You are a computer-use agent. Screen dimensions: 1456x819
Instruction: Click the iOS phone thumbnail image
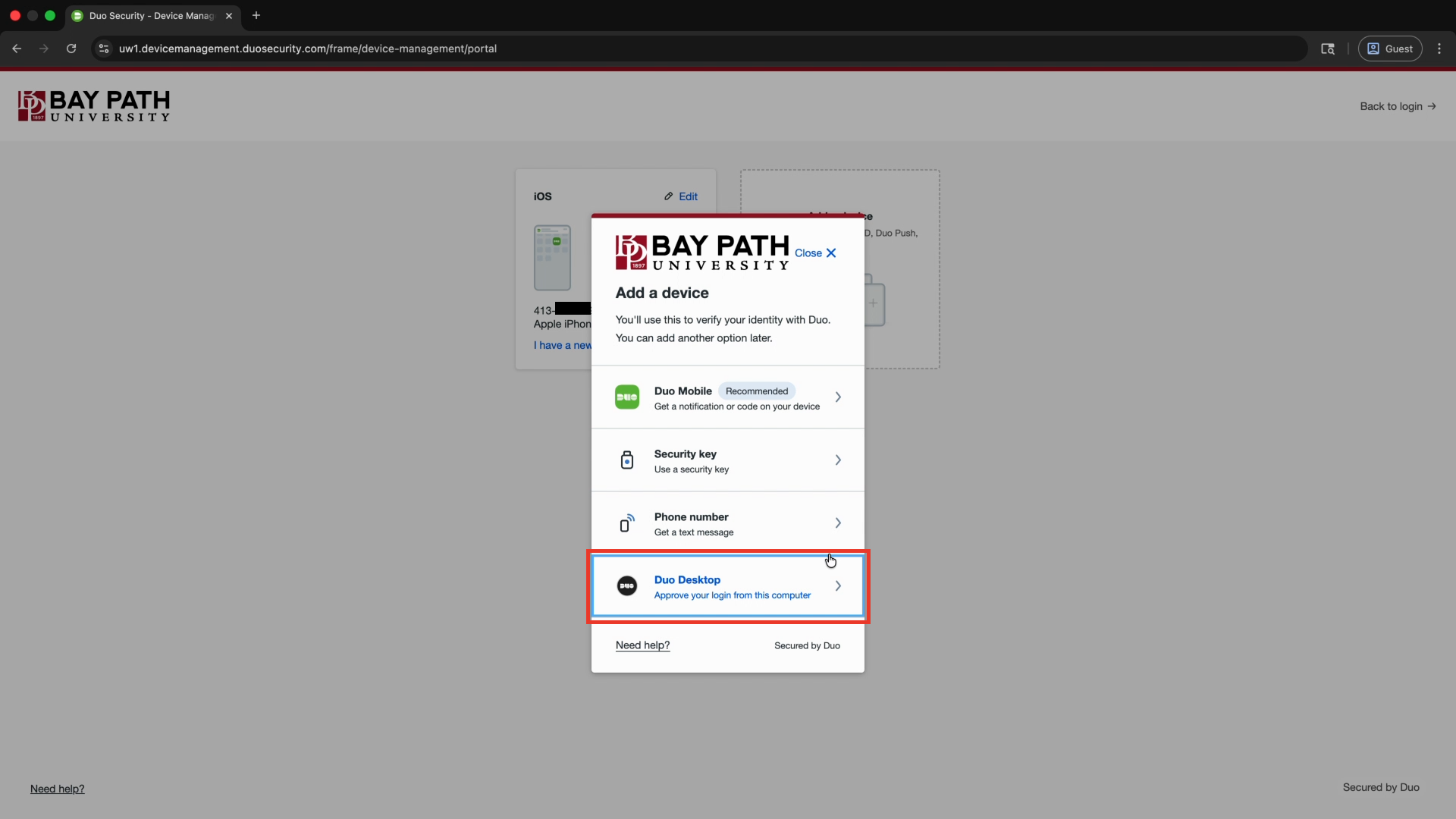point(552,258)
